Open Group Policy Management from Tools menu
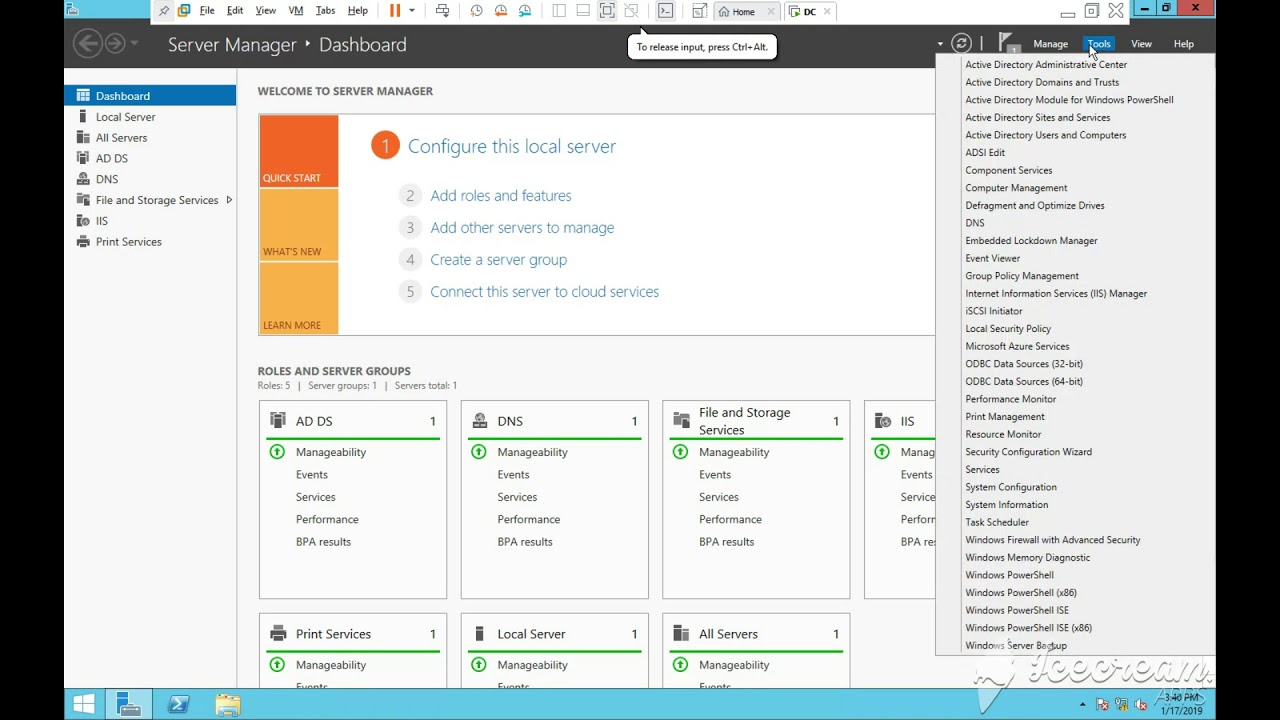This screenshot has width=1280, height=720. coord(1022,276)
